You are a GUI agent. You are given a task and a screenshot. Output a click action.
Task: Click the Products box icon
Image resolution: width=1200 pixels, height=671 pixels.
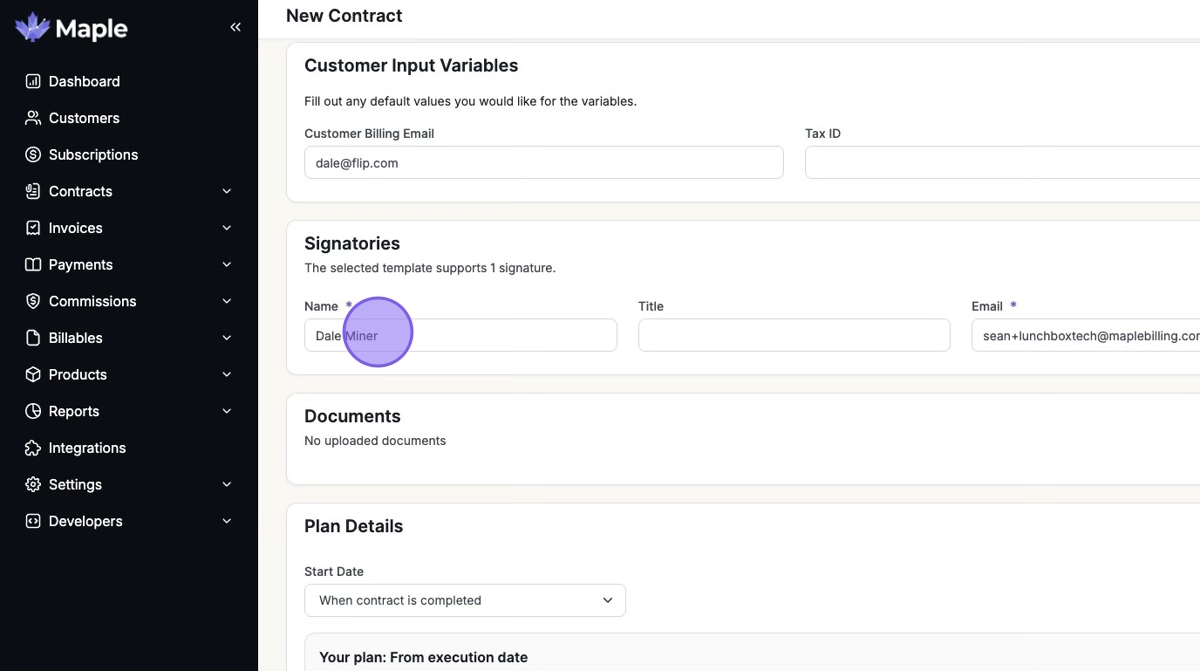tap(33, 375)
